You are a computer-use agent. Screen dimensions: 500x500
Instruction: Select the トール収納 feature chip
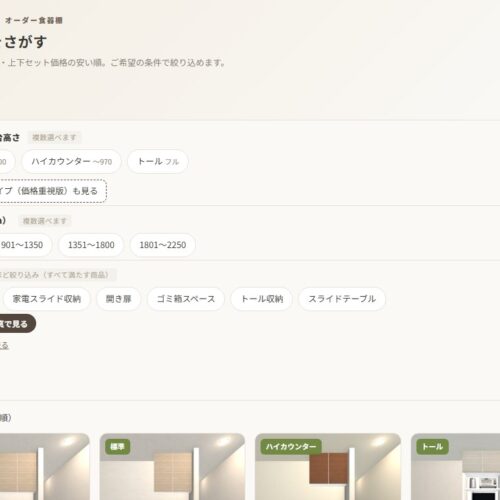262,299
